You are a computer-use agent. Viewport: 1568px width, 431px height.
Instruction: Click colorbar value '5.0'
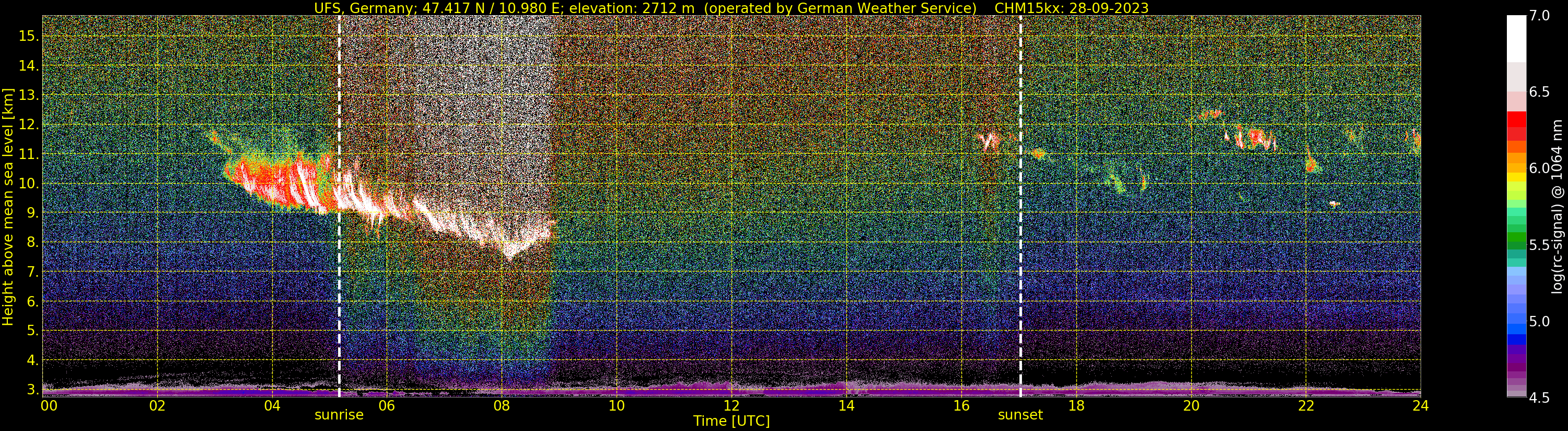1539,321
